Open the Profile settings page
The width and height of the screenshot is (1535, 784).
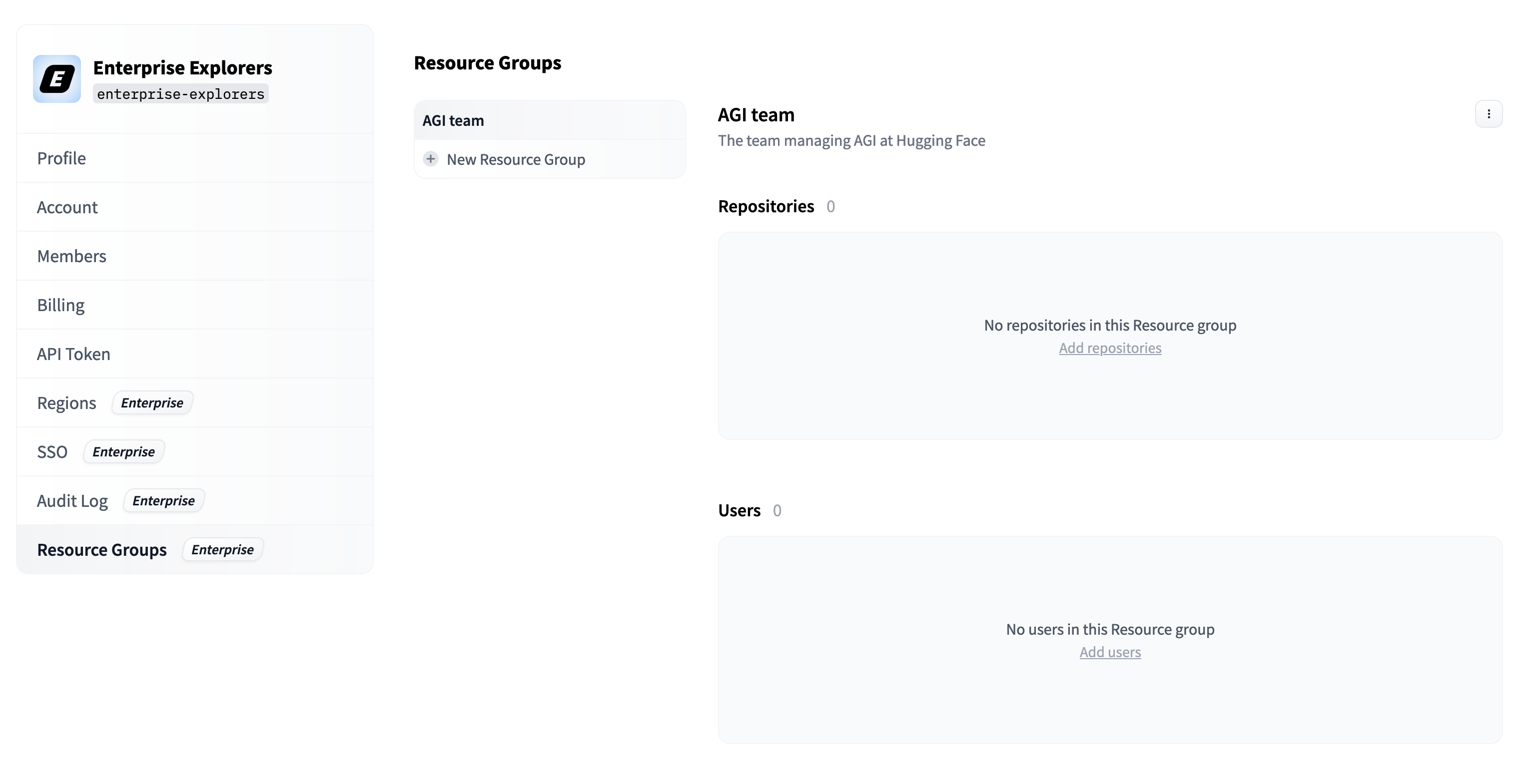[x=61, y=158]
